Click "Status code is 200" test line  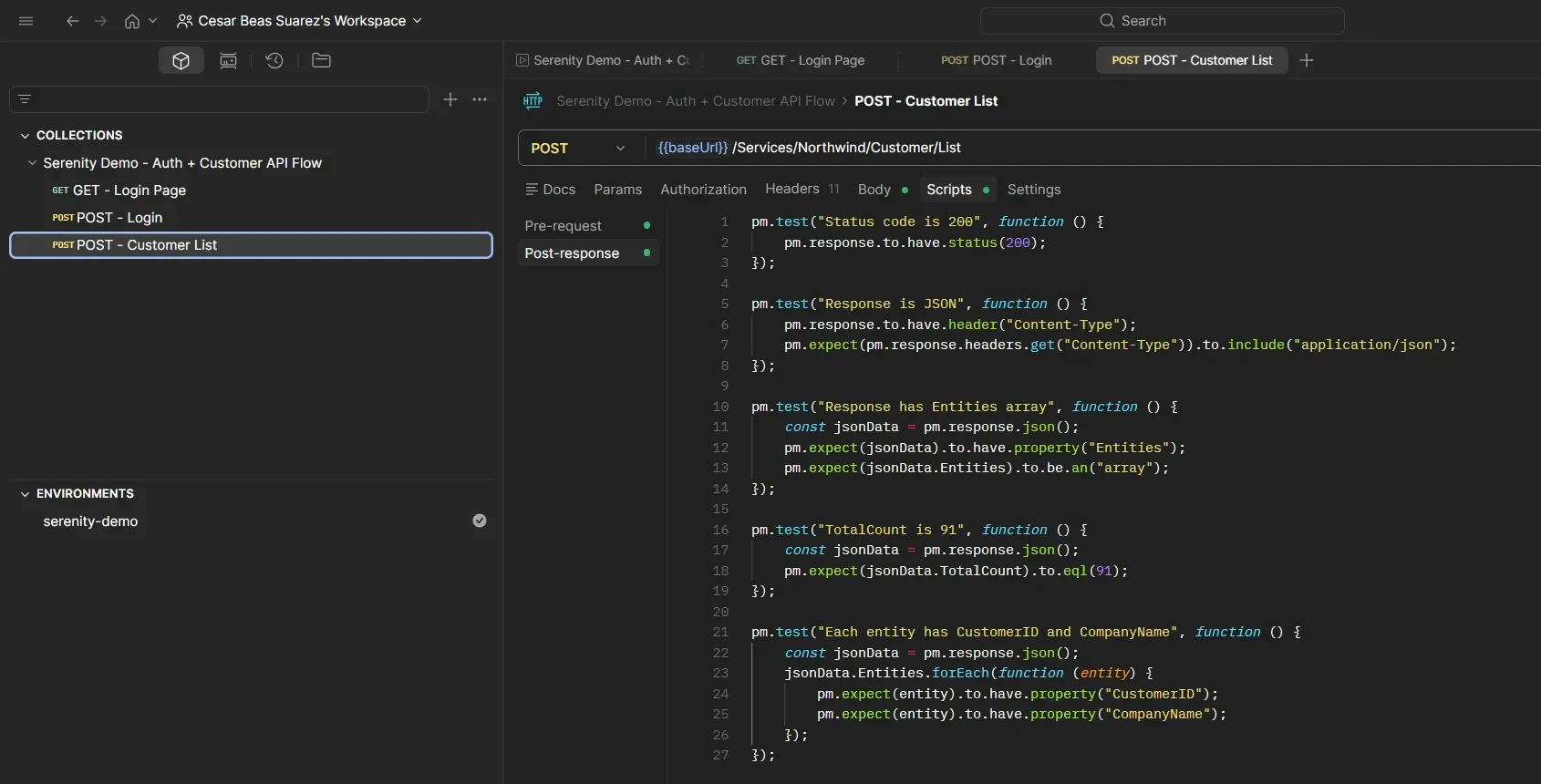click(x=927, y=222)
